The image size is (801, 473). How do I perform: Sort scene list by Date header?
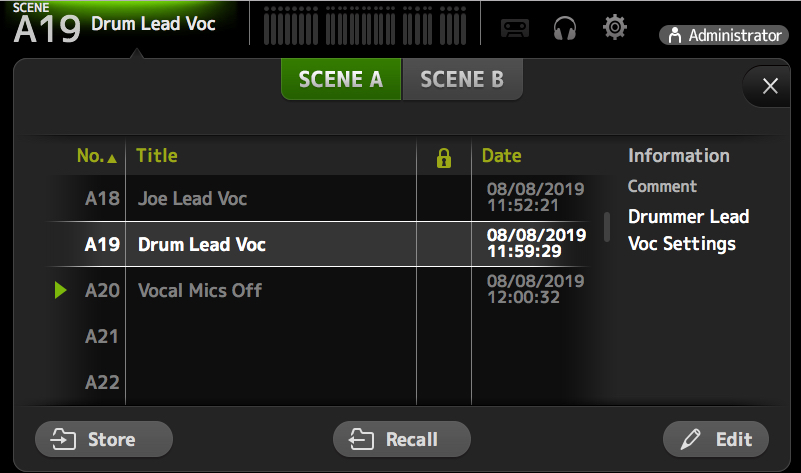(501, 156)
